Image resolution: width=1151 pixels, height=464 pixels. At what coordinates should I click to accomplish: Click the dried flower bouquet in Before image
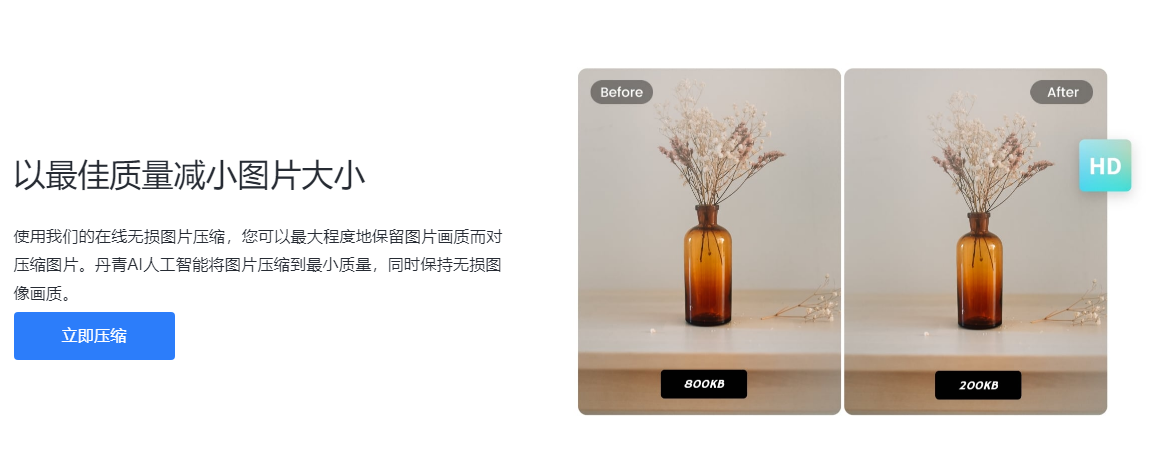tap(719, 141)
